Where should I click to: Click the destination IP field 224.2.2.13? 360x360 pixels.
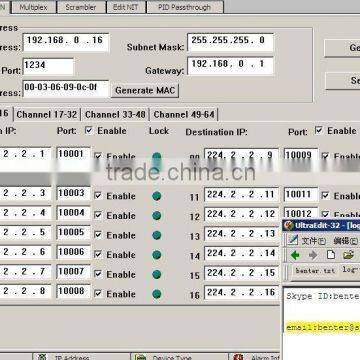tap(241, 234)
